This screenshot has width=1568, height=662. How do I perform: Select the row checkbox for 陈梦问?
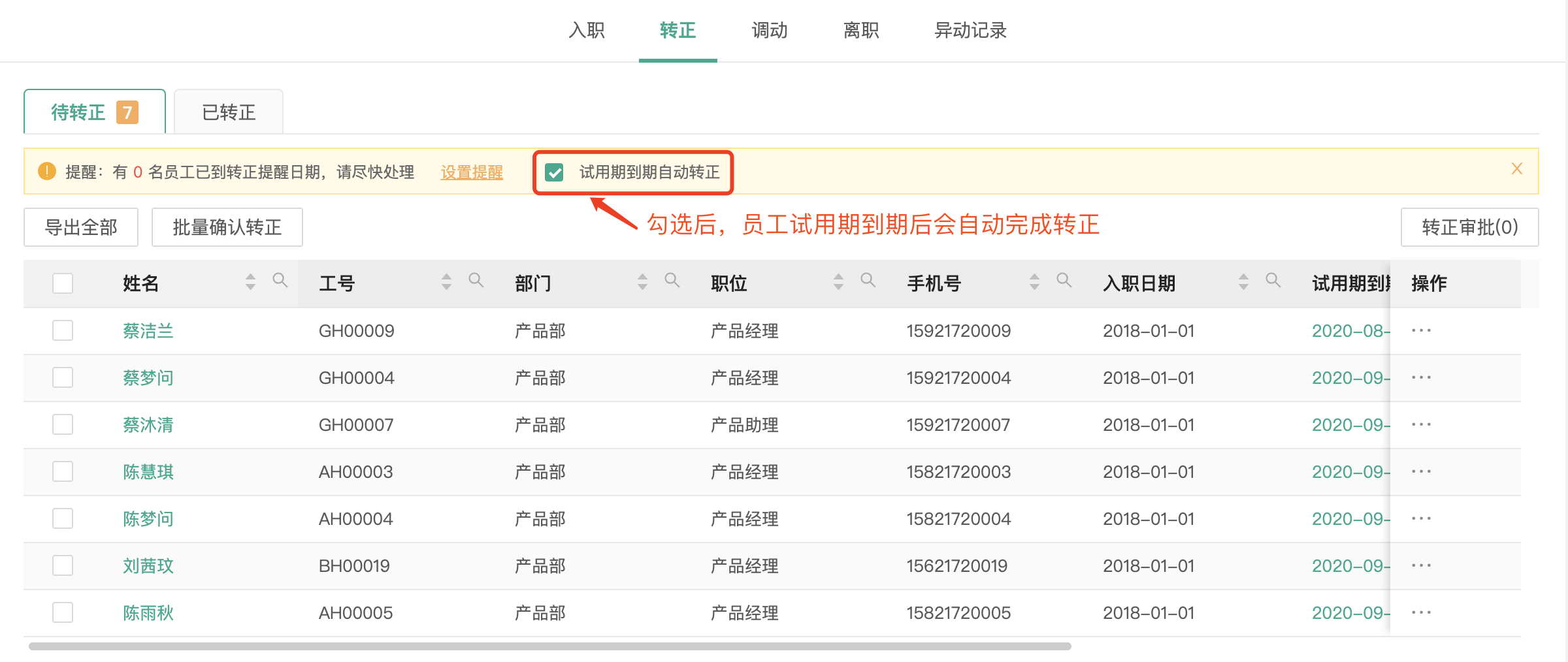[63, 518]
